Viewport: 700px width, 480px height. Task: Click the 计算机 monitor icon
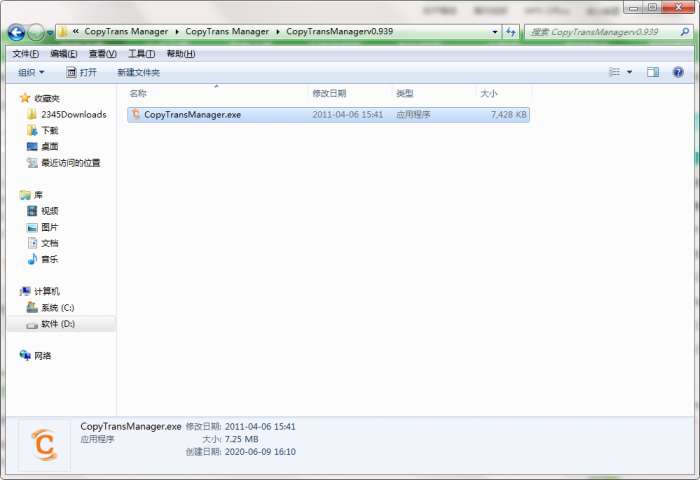(25, 291)
